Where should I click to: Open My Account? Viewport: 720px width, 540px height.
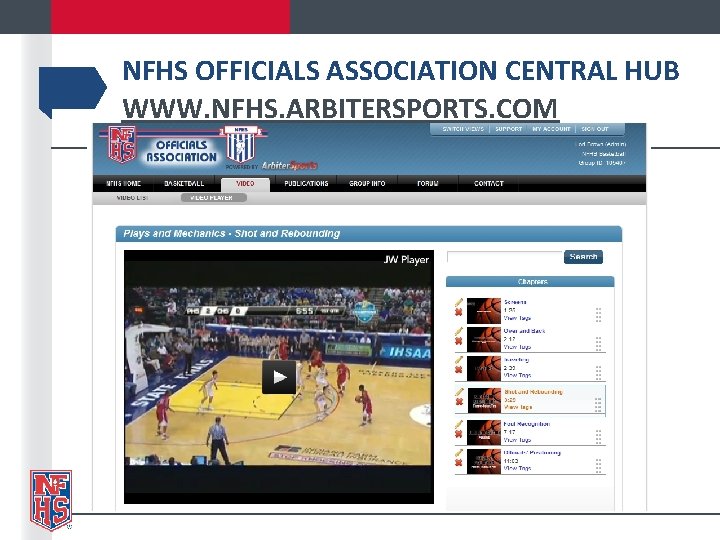coord(551,129)
